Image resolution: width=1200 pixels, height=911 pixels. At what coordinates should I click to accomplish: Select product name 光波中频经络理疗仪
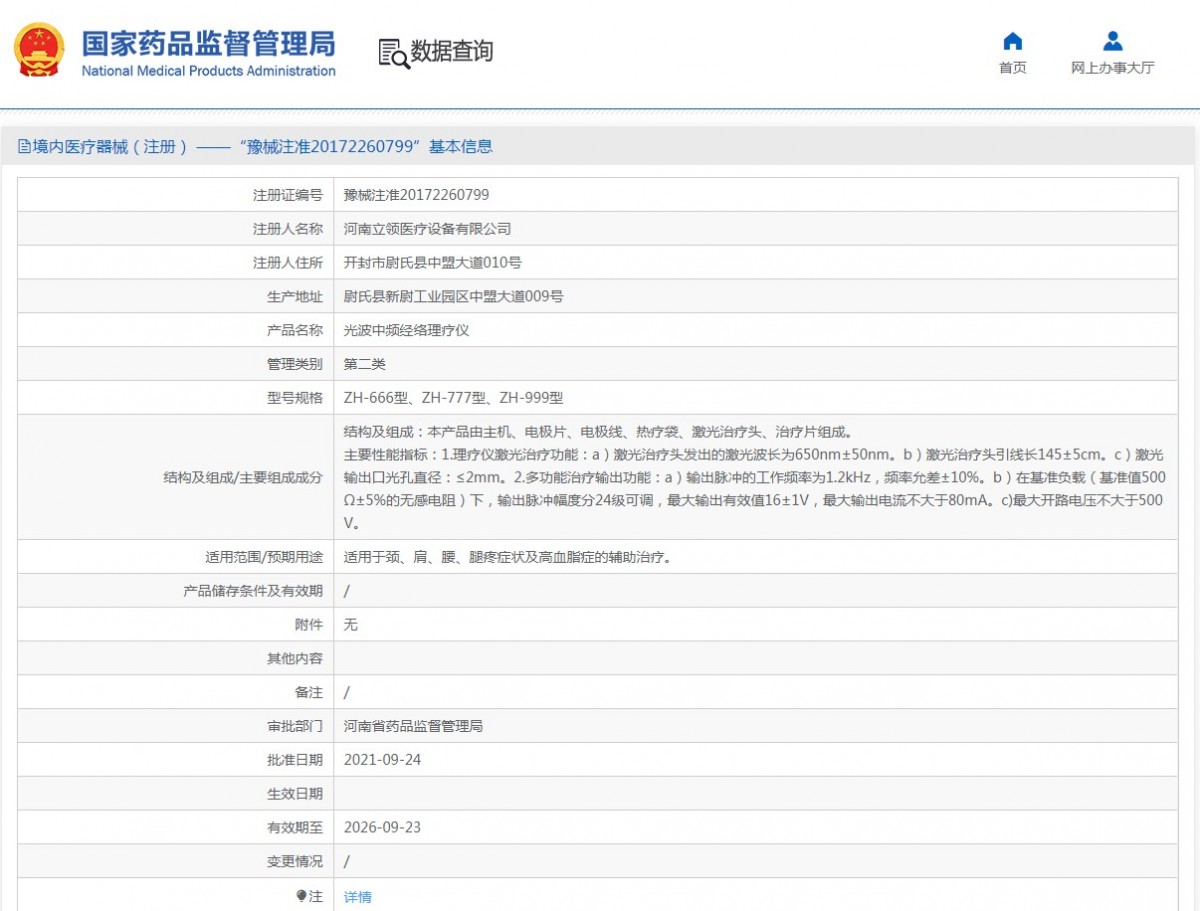click(x=406, y=331)
